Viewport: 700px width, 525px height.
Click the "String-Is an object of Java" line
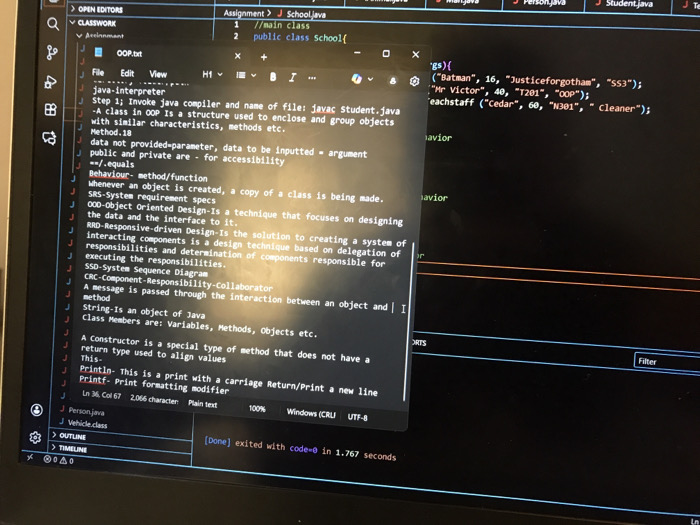coord(144,311)
